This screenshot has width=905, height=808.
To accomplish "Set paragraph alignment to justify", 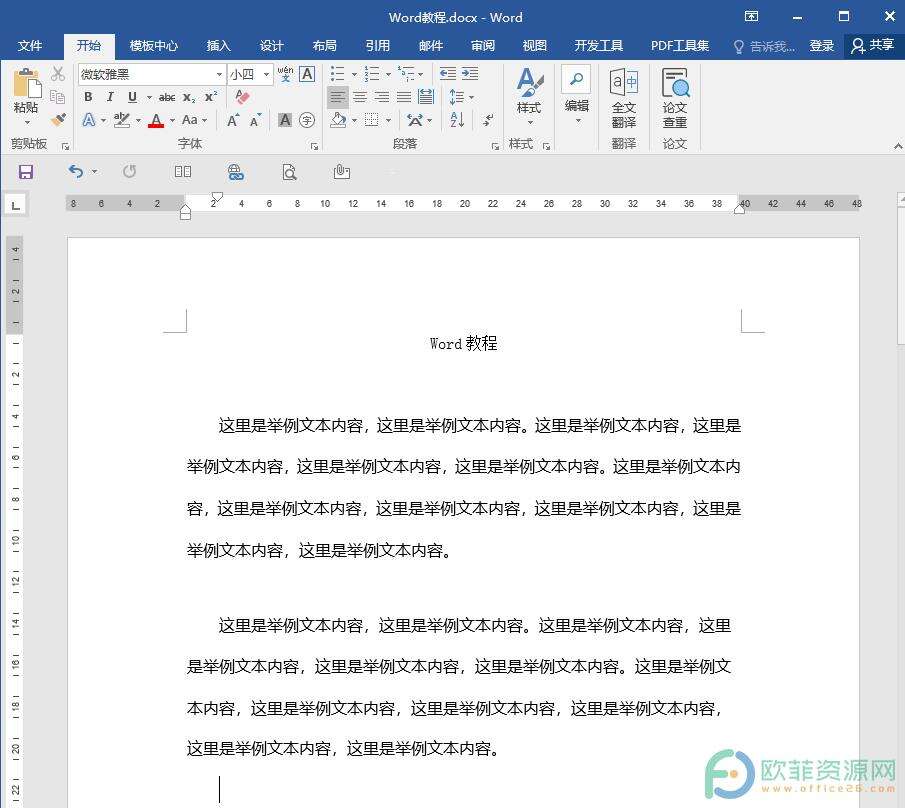I will [x=403, y=97].
